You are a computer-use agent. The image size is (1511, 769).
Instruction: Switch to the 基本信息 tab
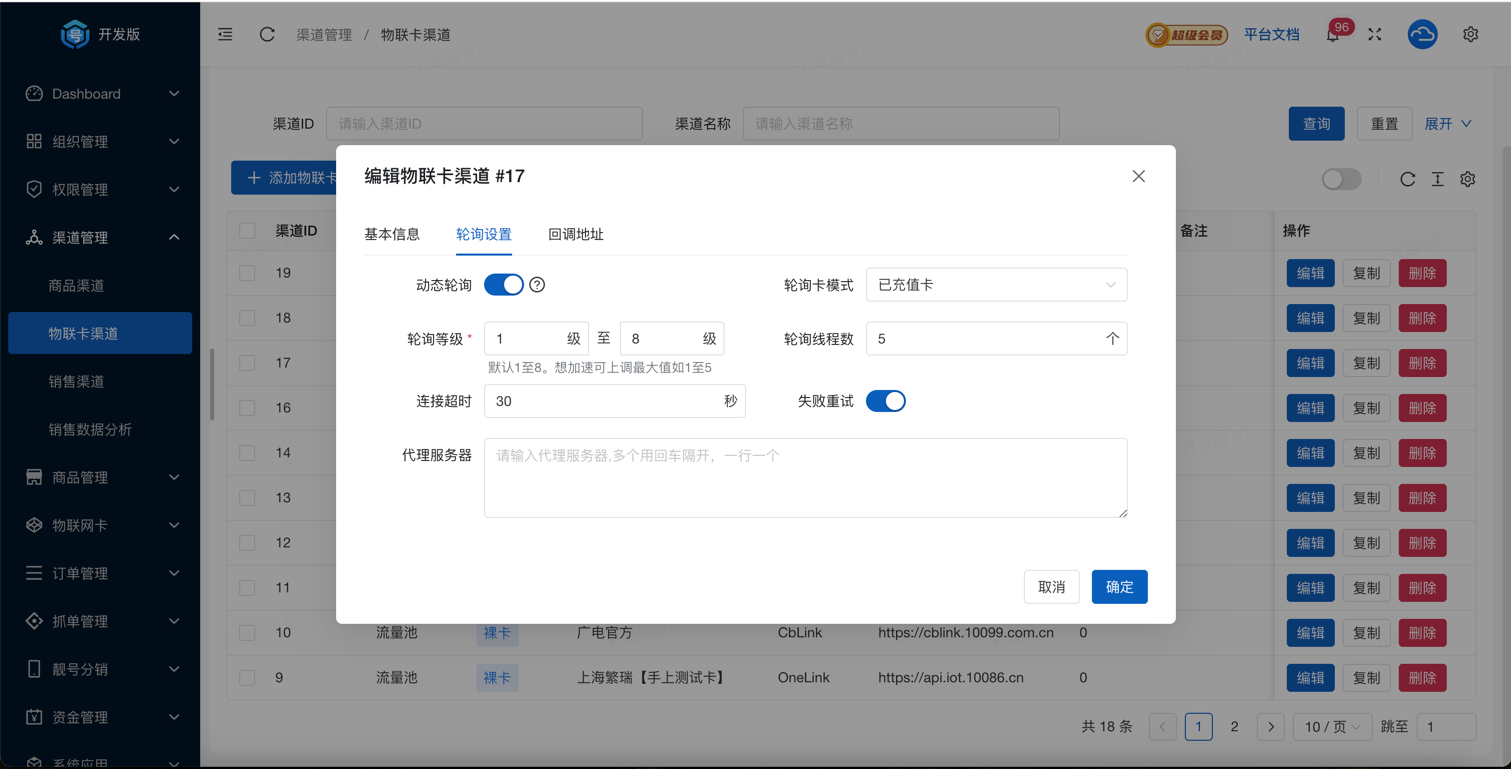(x=392, y=234)
